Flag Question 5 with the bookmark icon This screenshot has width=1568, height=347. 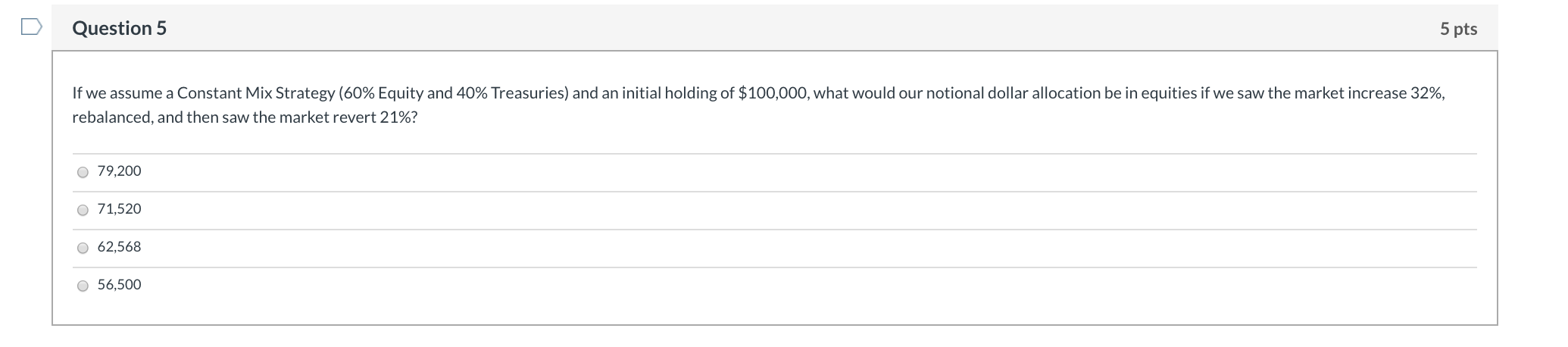(31, 27)
